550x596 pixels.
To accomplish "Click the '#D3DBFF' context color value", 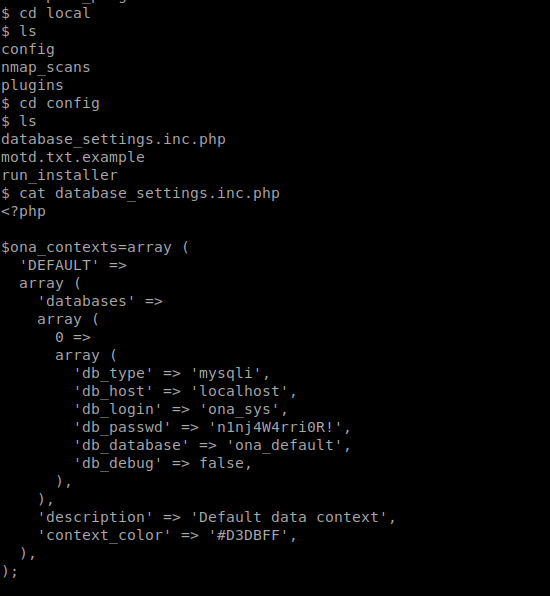I will pos(249,535).
